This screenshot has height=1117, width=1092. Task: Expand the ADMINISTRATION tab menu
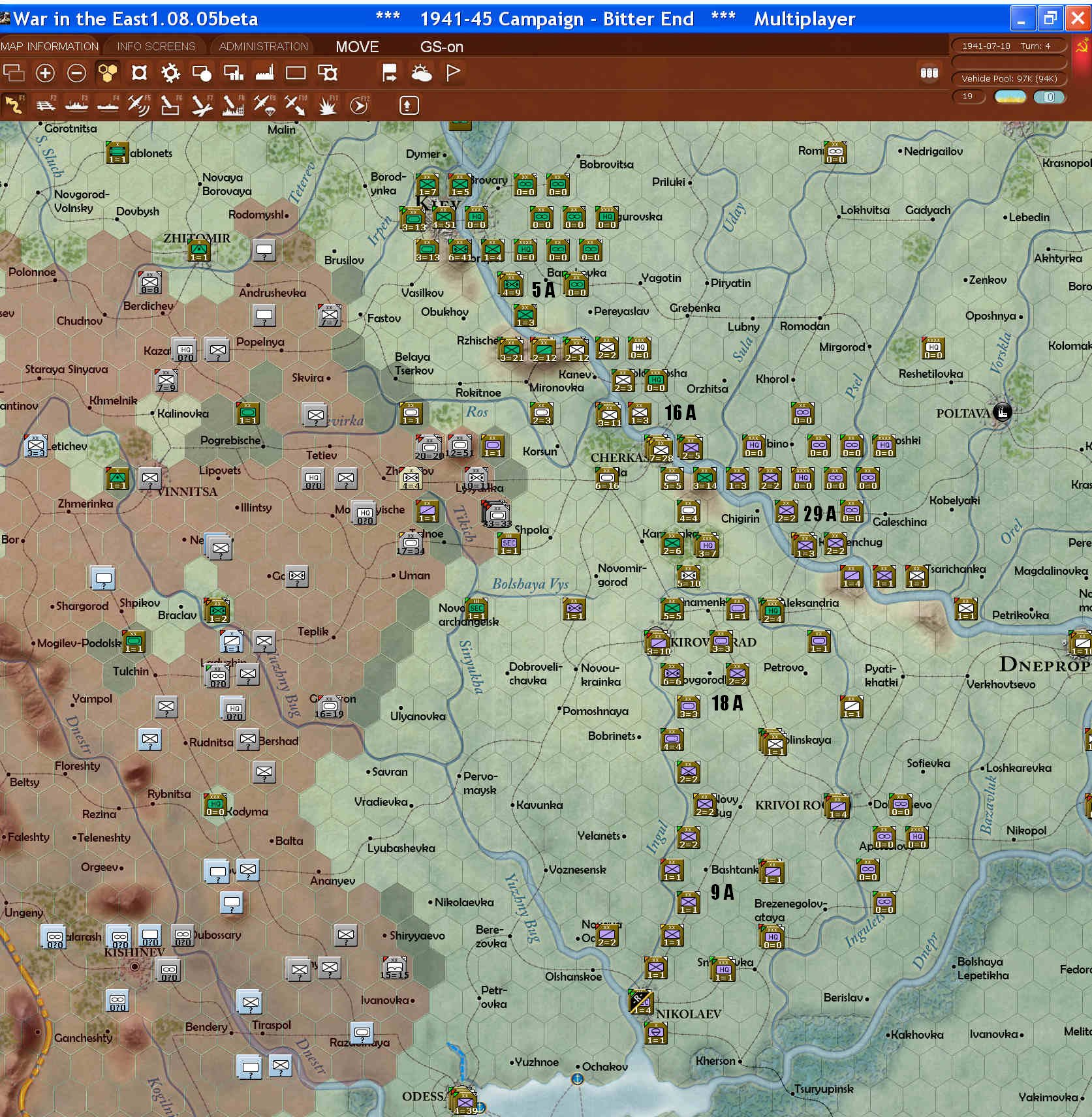[x=263, y=46]
